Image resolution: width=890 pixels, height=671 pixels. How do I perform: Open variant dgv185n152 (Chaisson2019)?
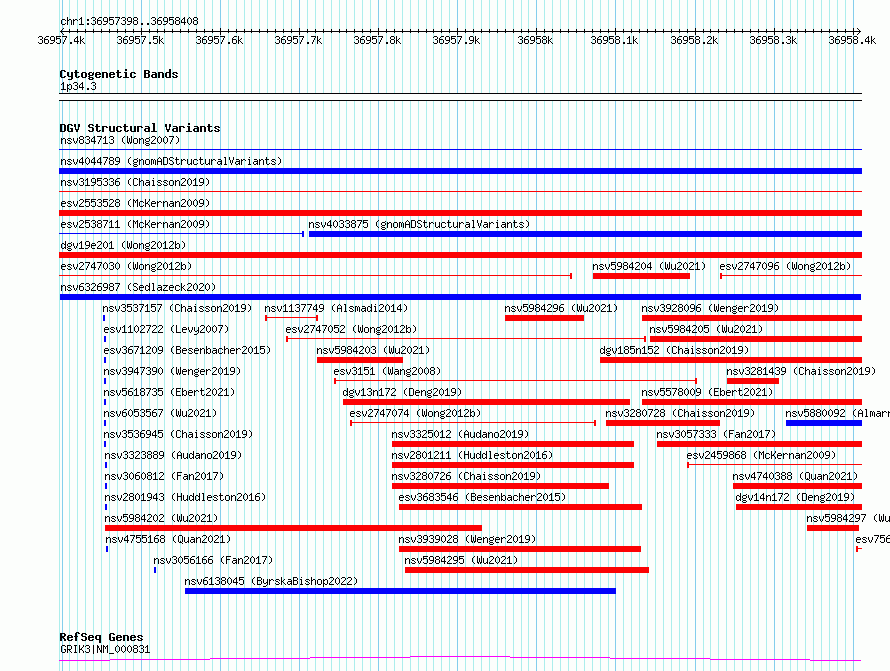pos(674,350)
